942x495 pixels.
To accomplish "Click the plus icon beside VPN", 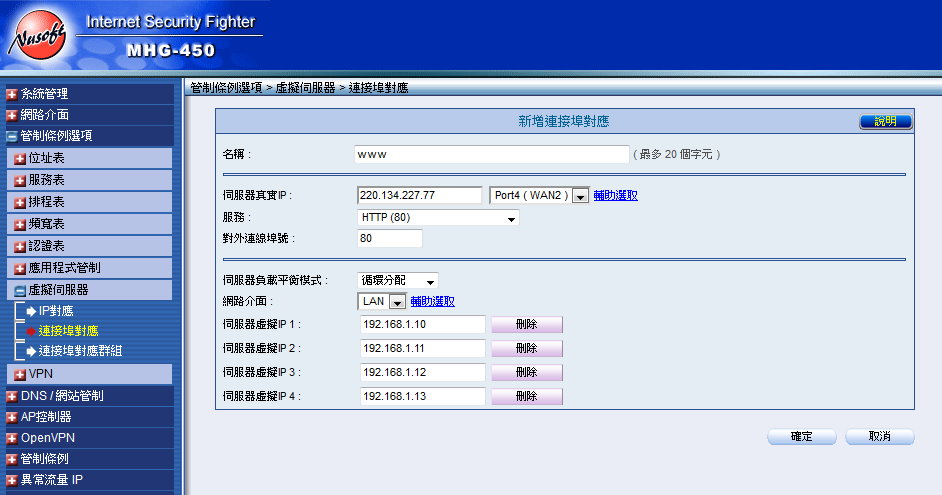I will [20, 374].
